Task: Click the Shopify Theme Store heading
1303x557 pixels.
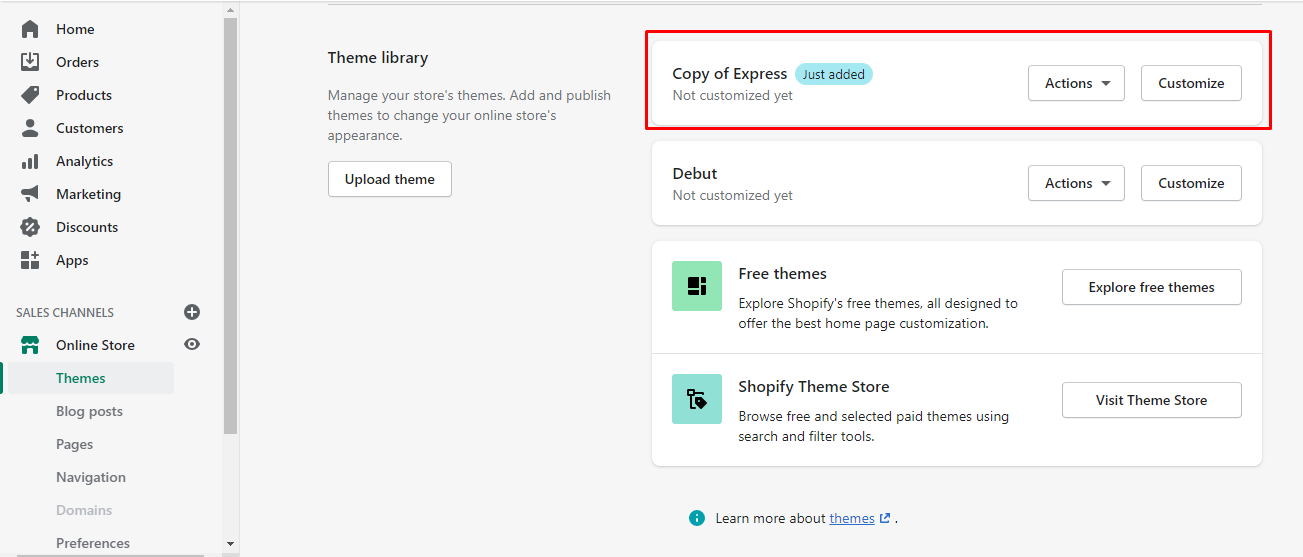Action: 814,387
